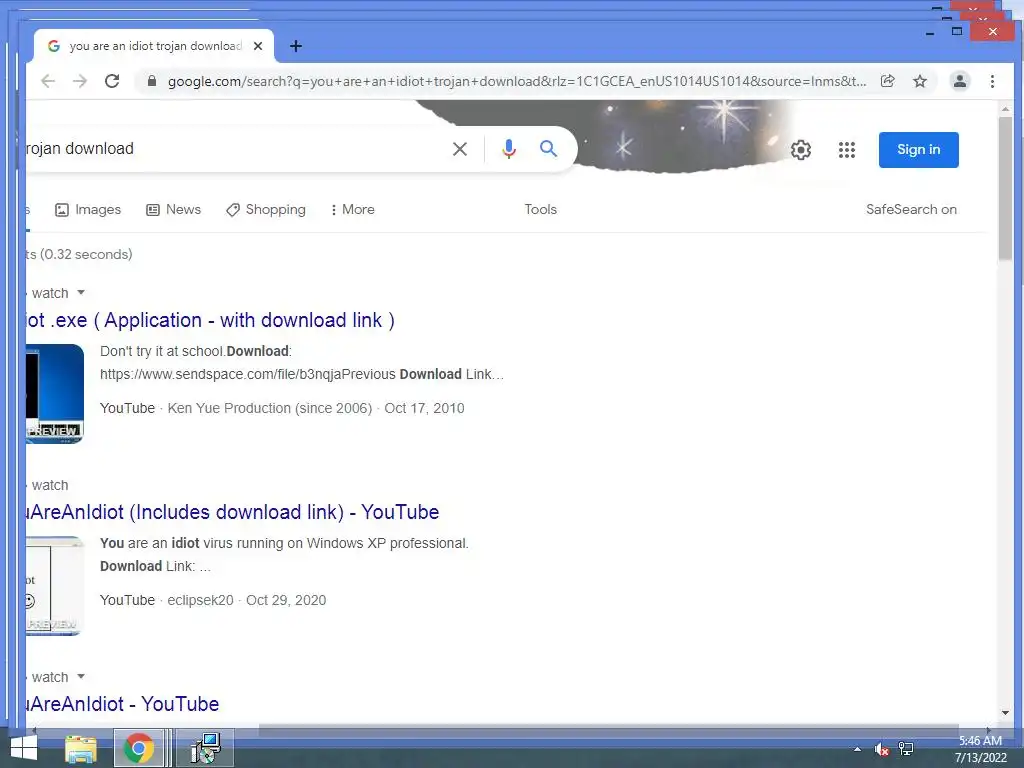Switch to Images results tab
1024x768 pixels.
coord(88,210)
